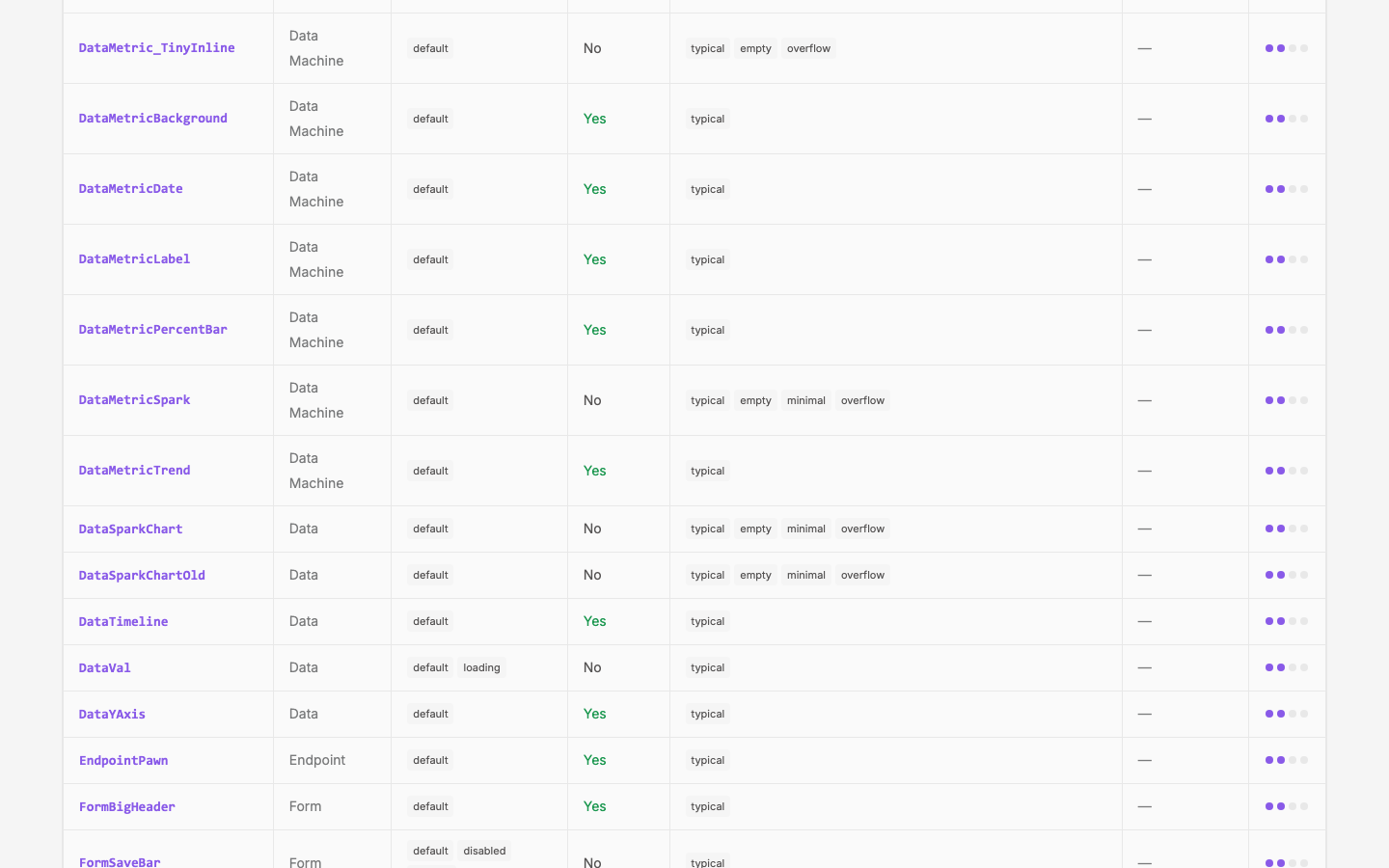Click the empty tag in the DataSparkChart row
Image resolution: width=1389 pixels, height=868 pixels.
pos(755,529)
